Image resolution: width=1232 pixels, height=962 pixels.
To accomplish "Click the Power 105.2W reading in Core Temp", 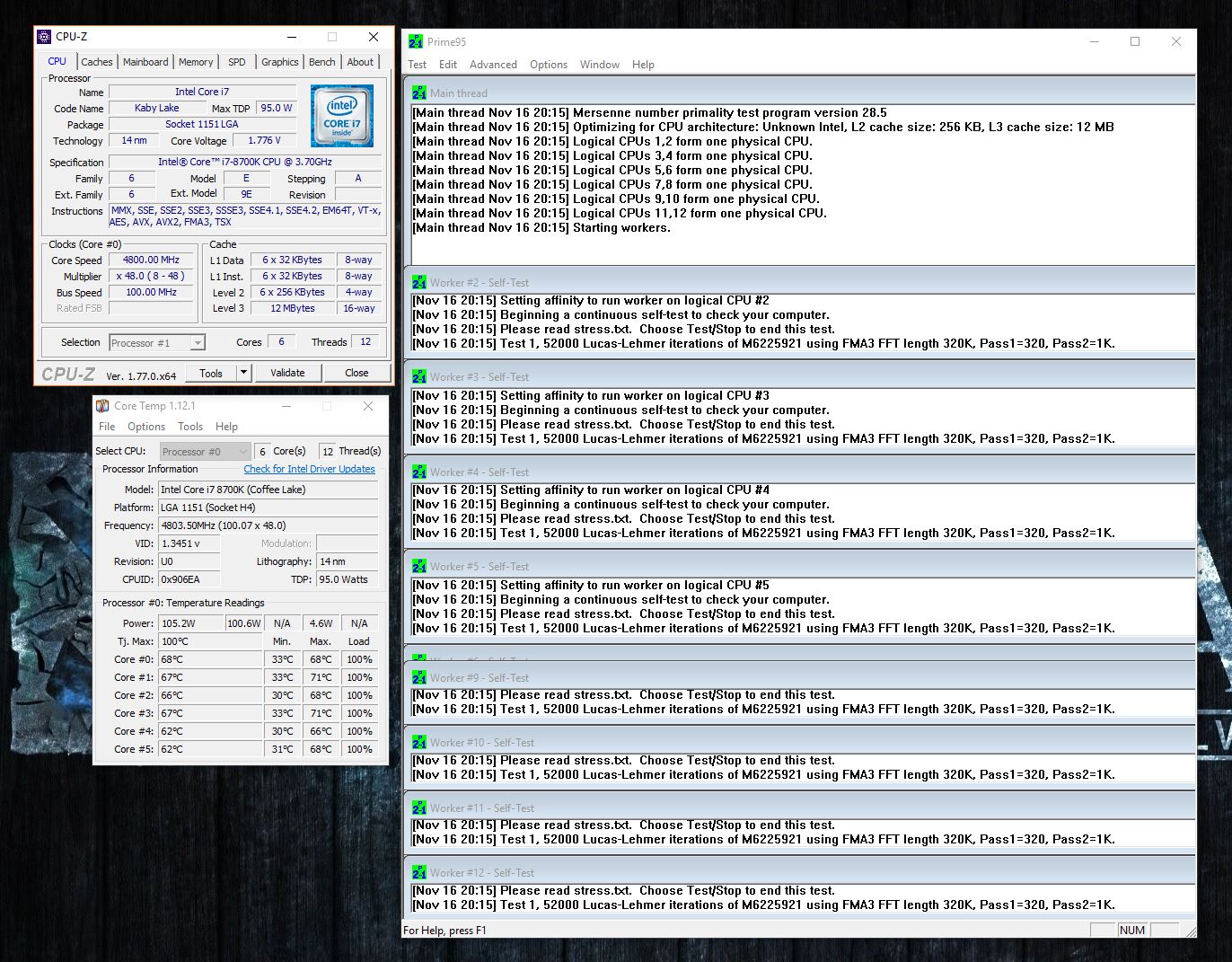I will point(191,623).
